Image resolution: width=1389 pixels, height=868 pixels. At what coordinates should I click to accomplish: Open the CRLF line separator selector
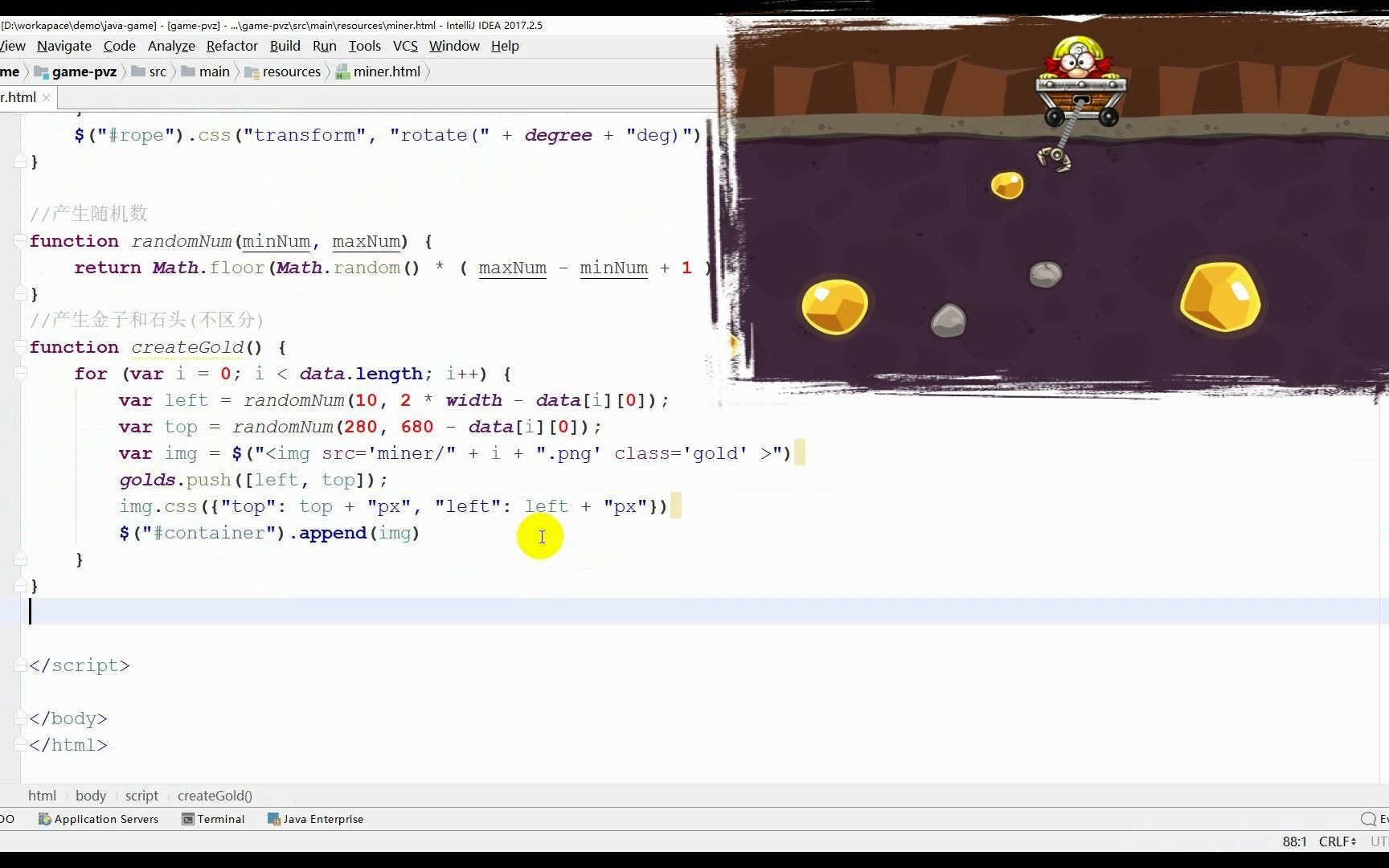pyautogui.click(x=1338, y=841)
